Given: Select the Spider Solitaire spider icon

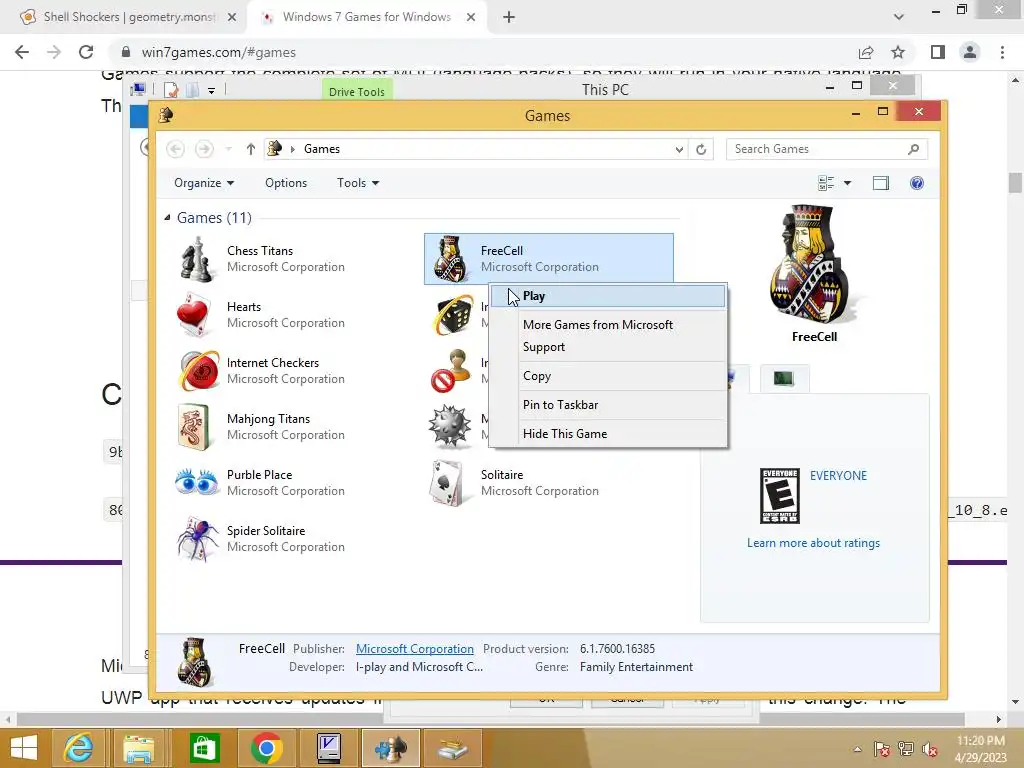Looking at the screenshot, I should point(197,539).
